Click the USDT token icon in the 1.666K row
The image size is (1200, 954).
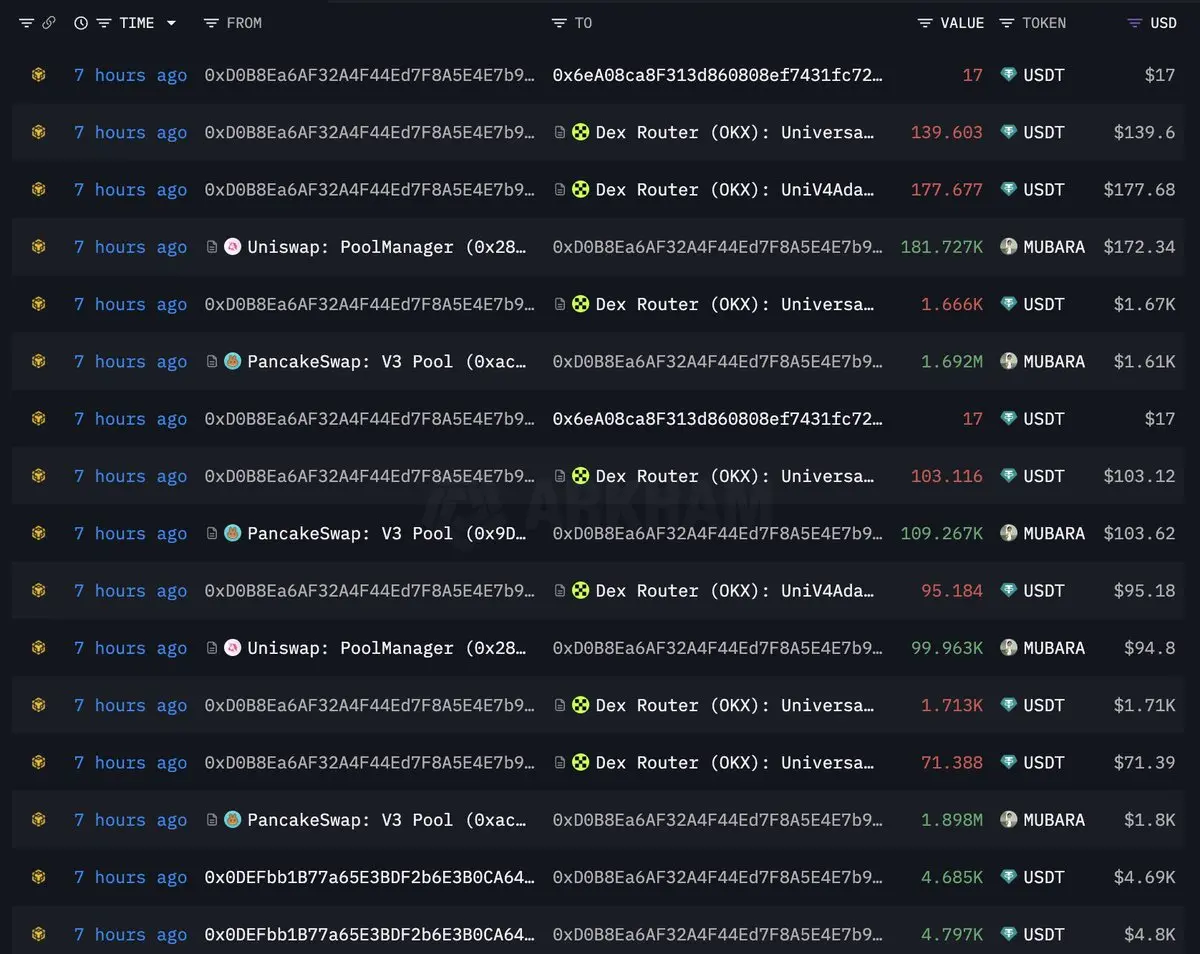(1008, 304)
